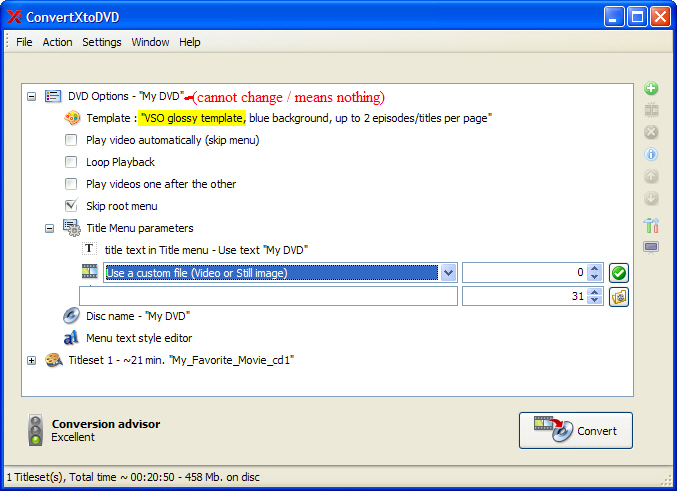Click the move up arrow icon

pos(651,176)
